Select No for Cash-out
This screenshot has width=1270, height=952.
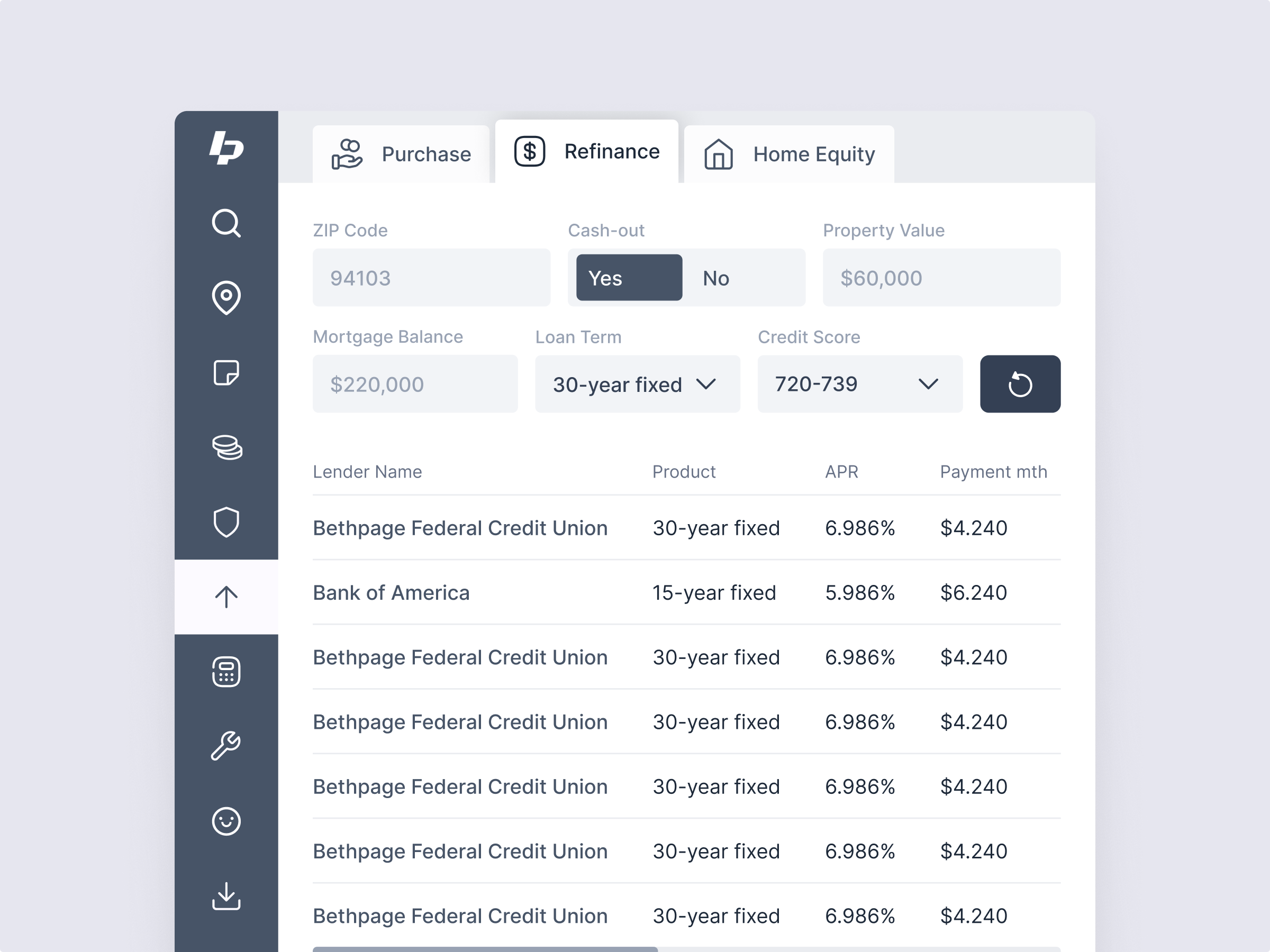click(716, 278)
